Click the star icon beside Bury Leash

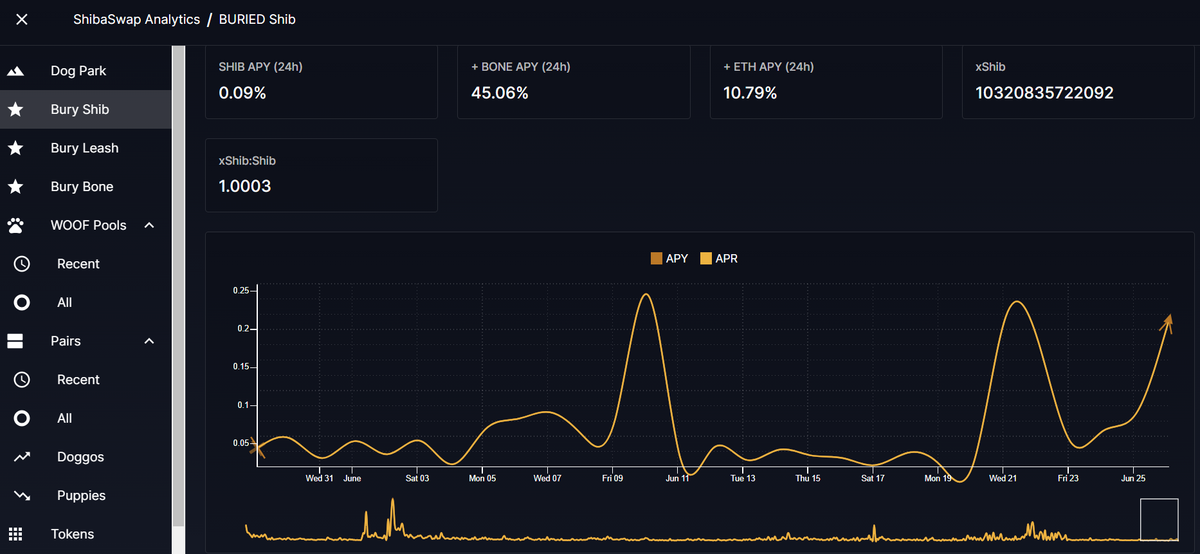pos(15,148)
